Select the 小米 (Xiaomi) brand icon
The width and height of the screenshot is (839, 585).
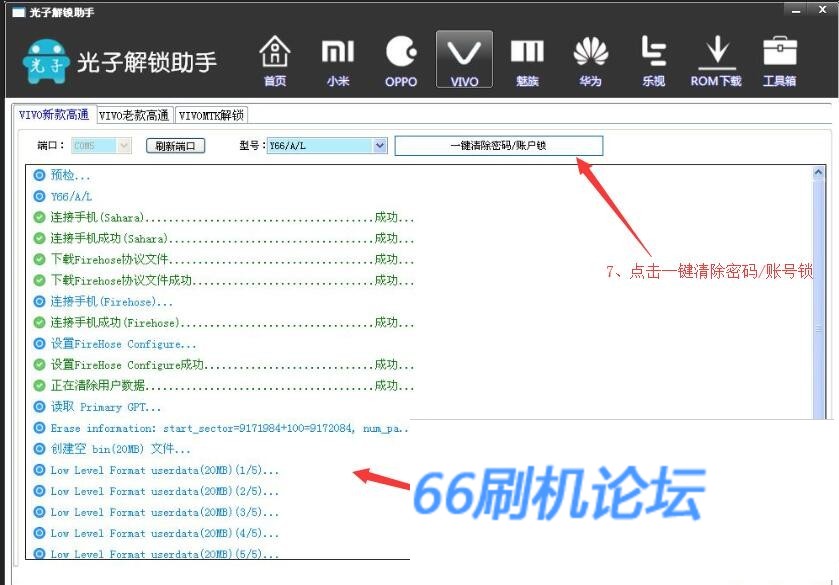pyautogui.click(x=338, y=60)
